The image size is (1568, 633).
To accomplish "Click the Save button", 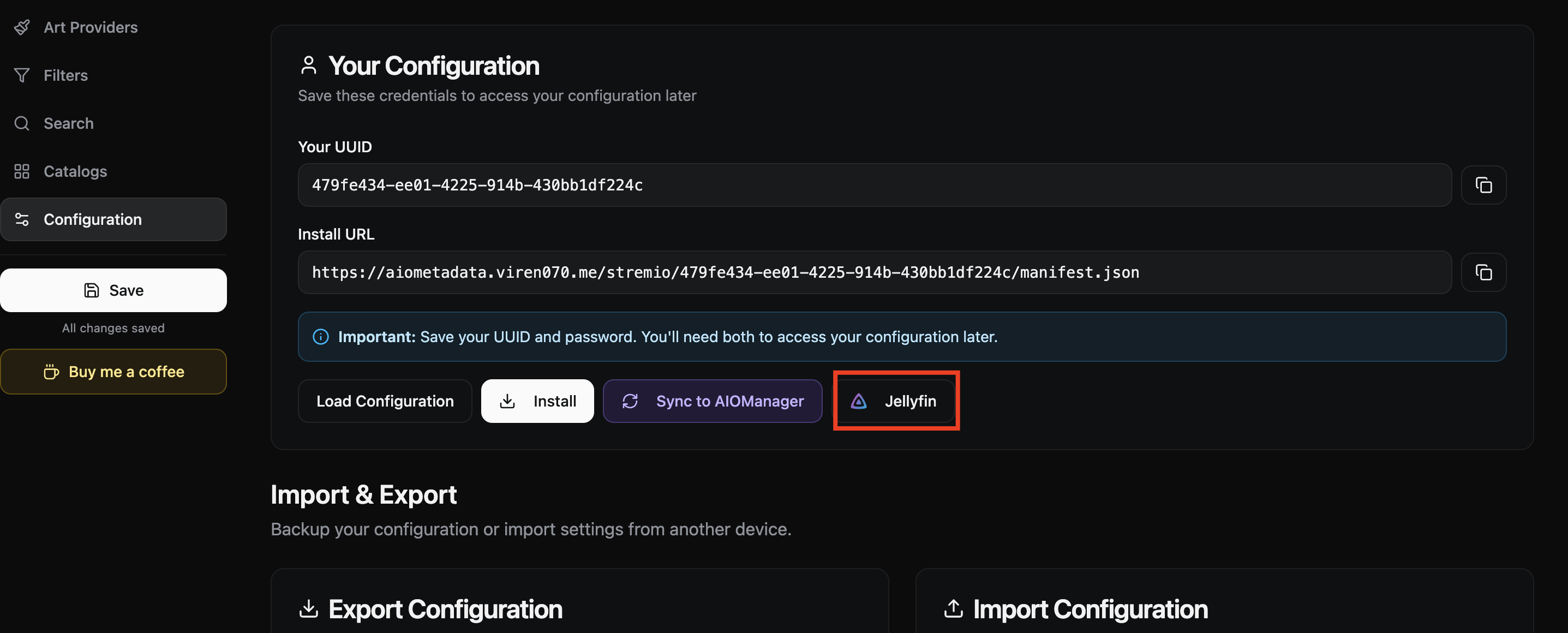I will coord(113,290).
